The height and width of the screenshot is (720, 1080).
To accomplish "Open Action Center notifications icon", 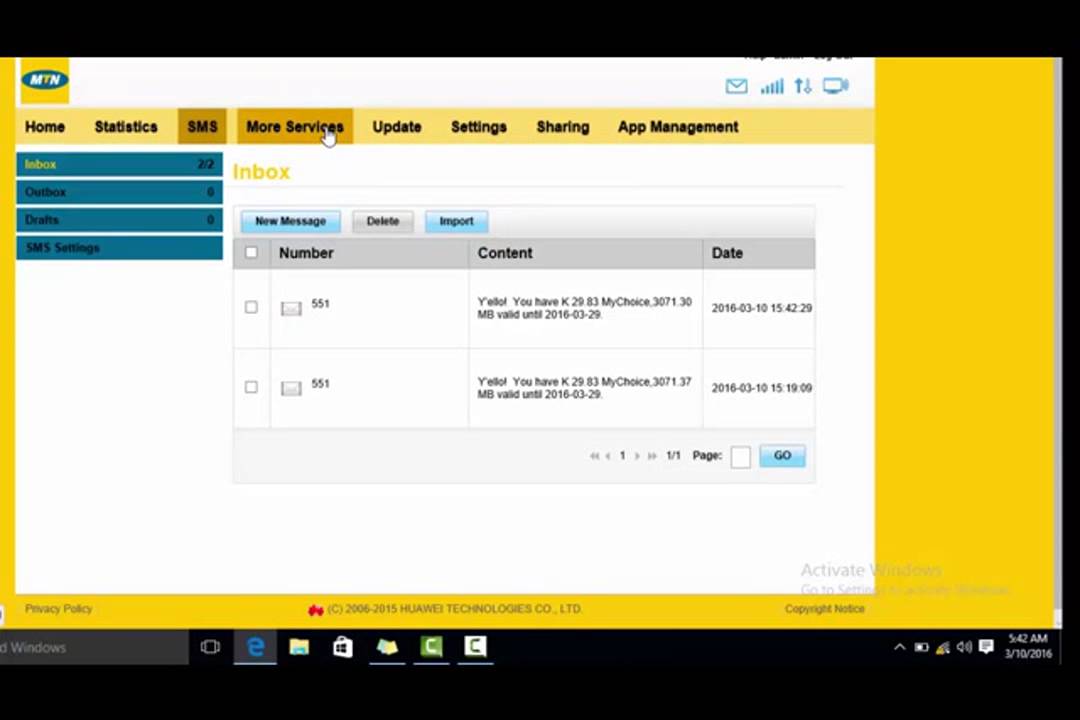I will coord(986,646).
